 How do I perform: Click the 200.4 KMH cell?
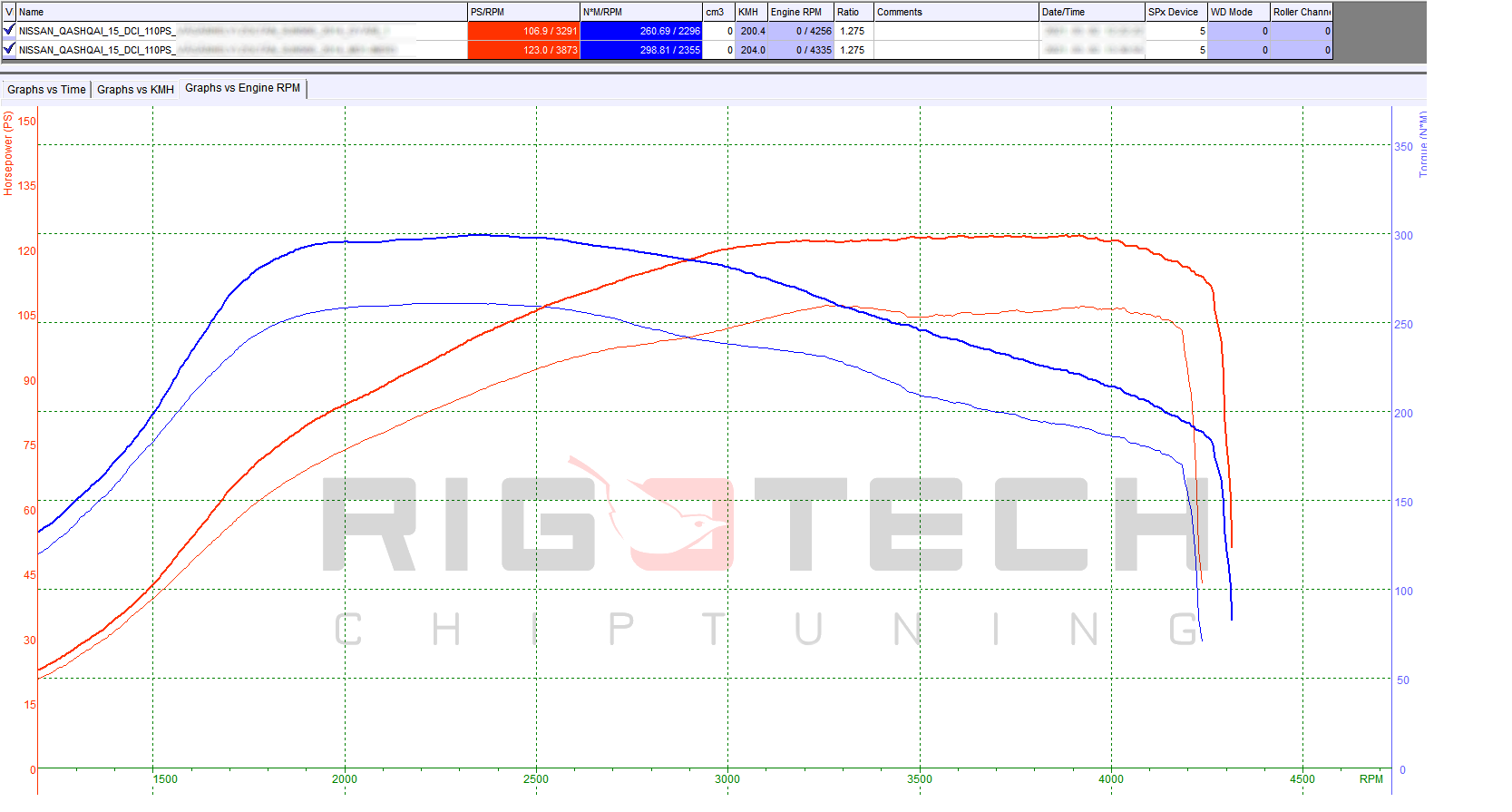pos(751,31)
